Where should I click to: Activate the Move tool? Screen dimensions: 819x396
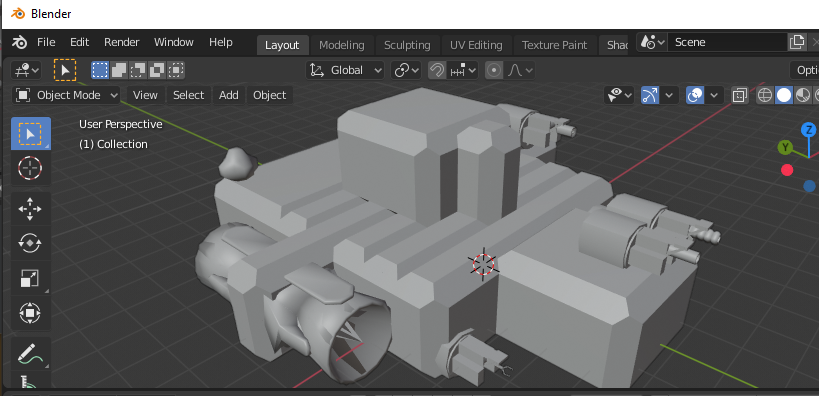(30, 208)
